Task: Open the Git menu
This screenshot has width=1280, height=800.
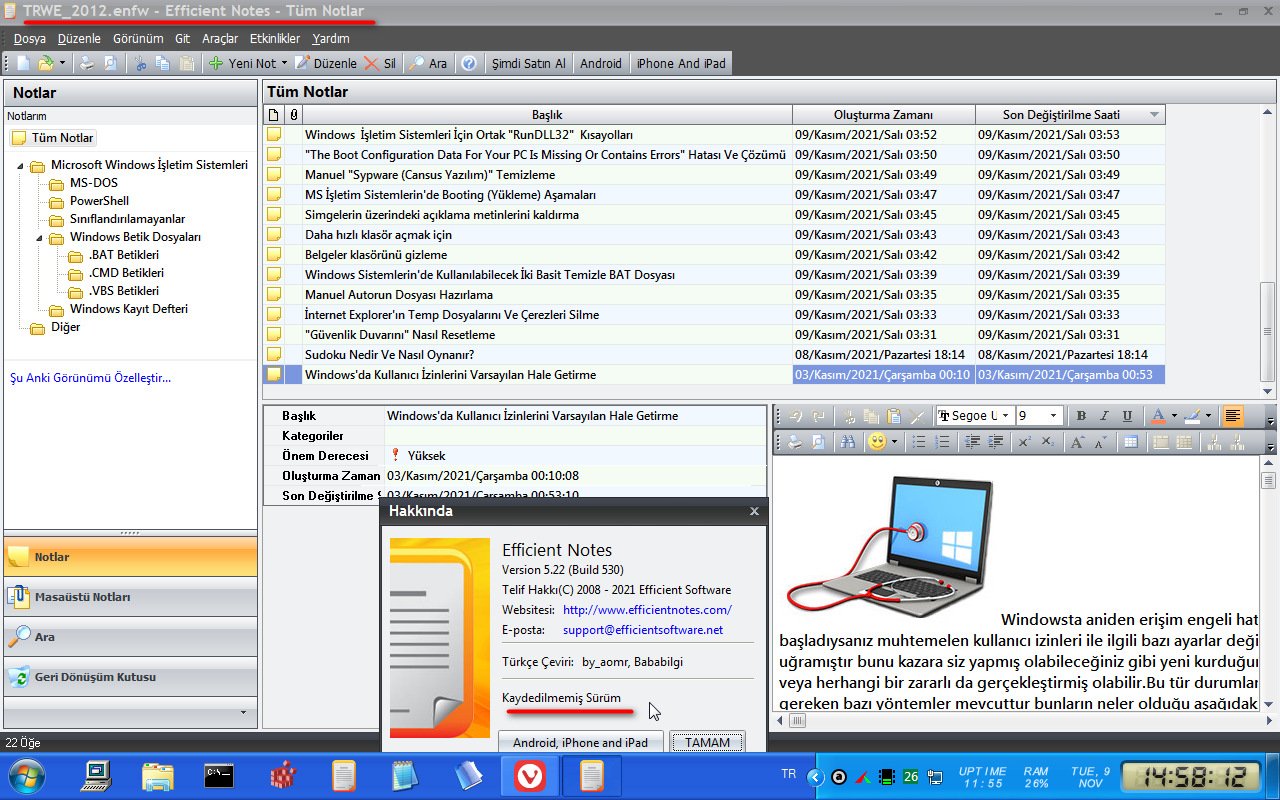Action: pos(182,38)
